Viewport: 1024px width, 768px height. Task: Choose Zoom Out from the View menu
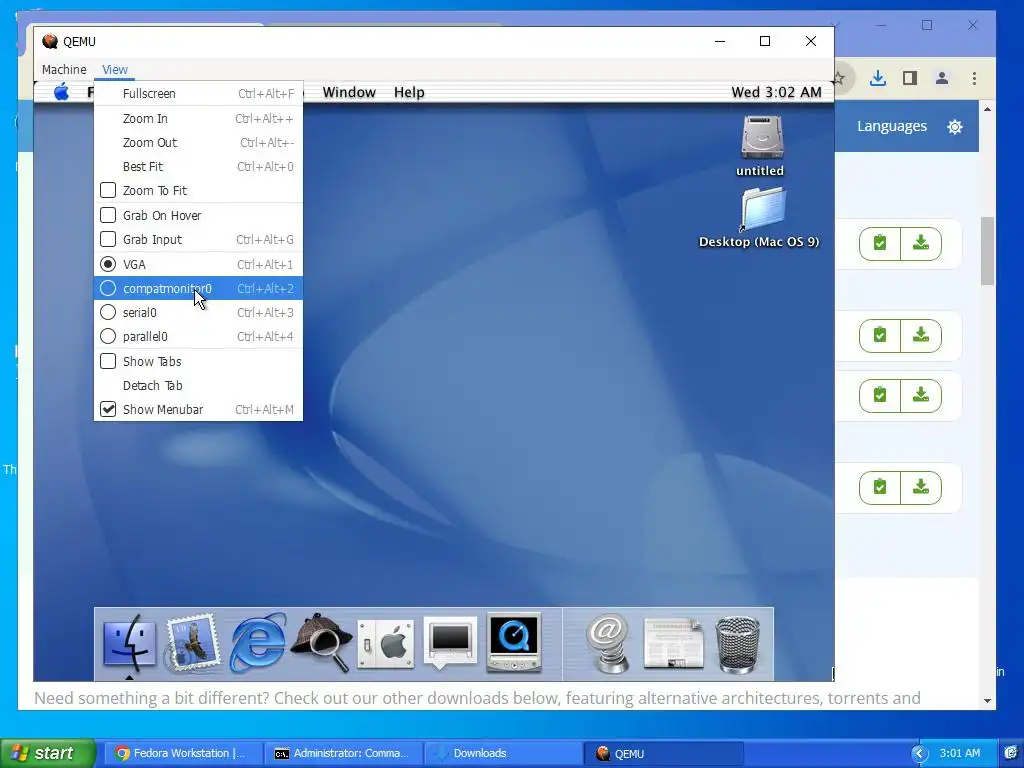[x=199, y=142]
